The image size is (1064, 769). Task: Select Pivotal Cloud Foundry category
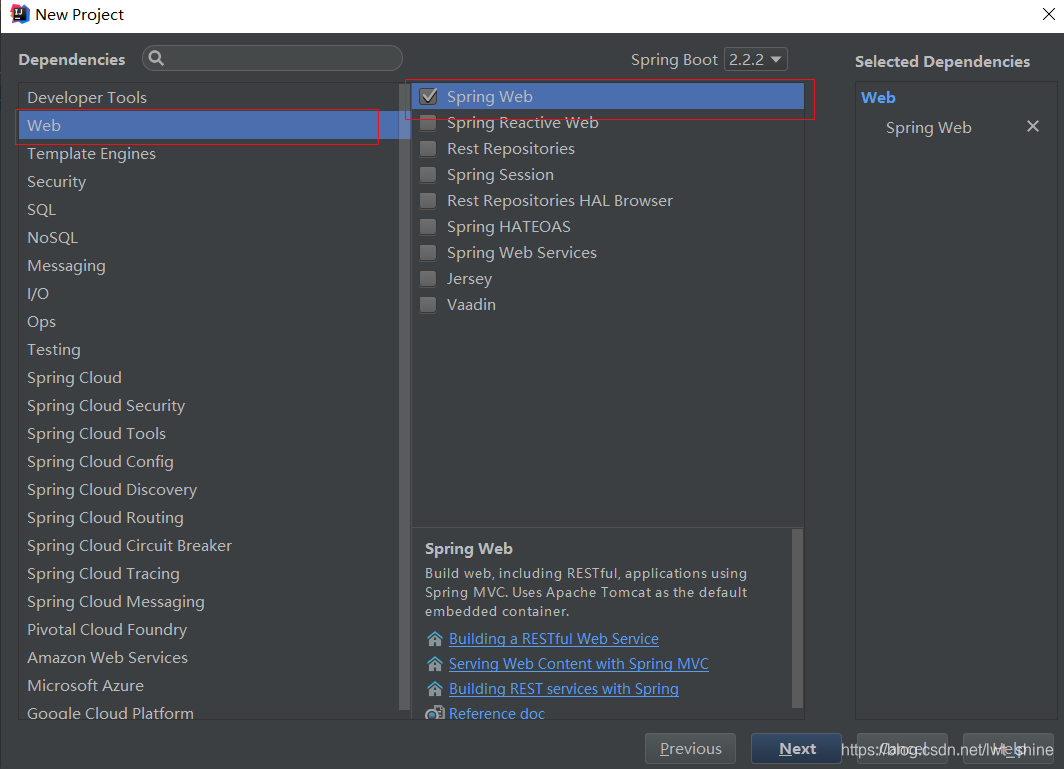coord(209,629)
